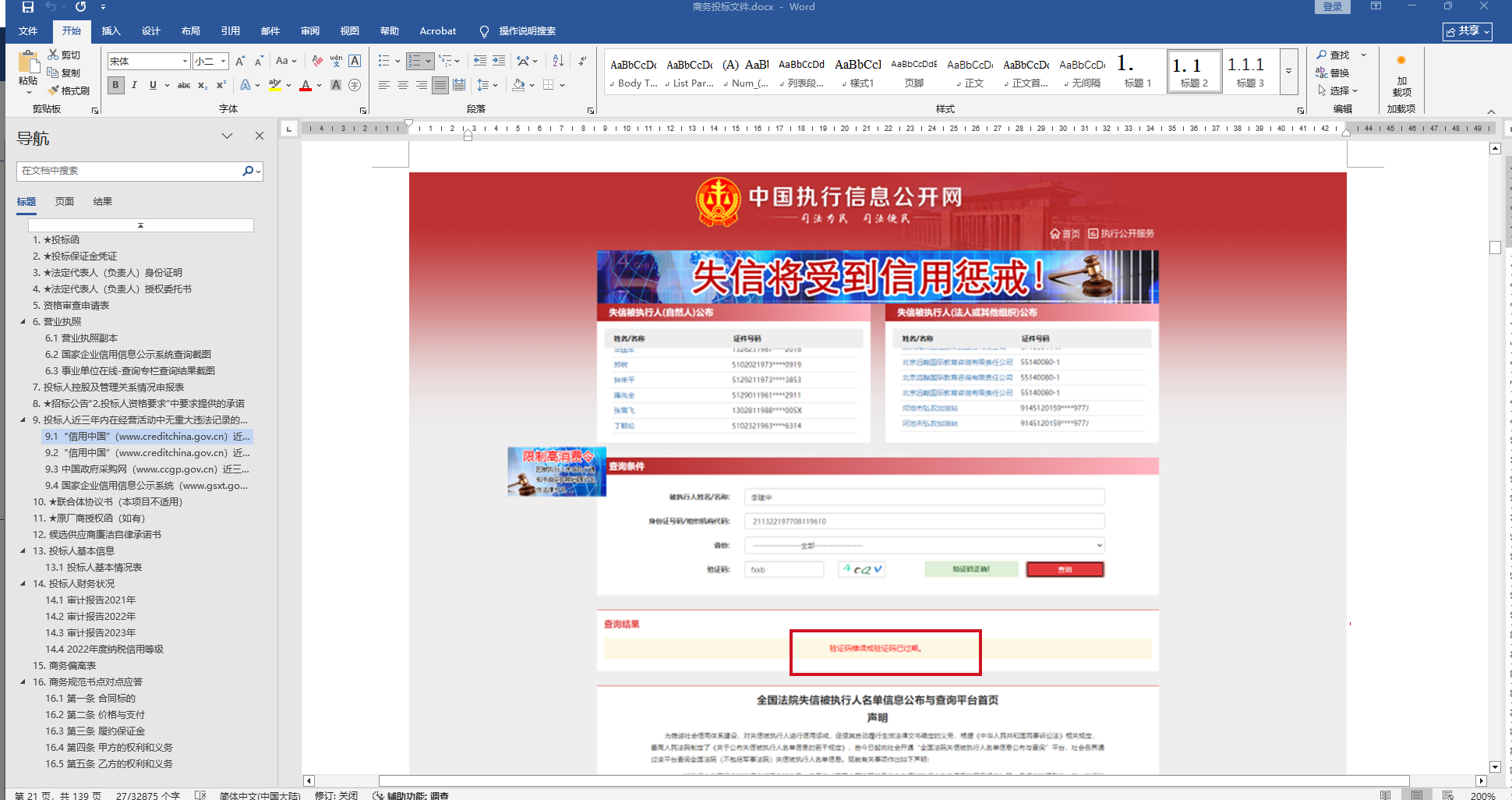Switch to the 审阅 (Review) ribbon tab

click(x=310, y=31)
